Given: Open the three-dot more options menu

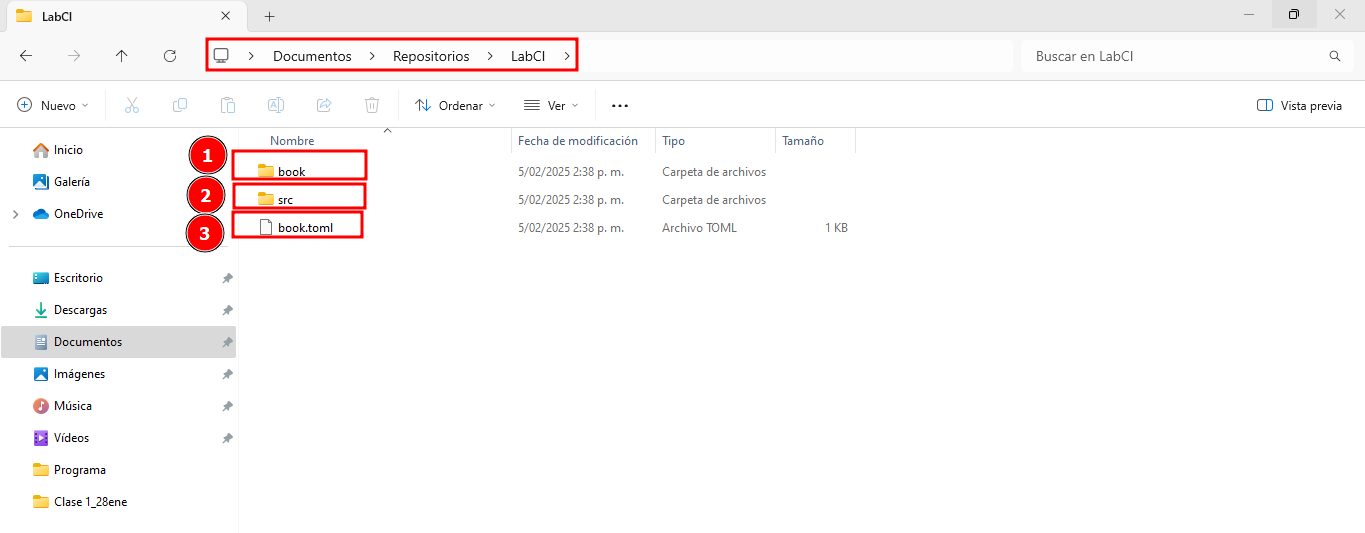Looking at the screenshot, I should [620, 105].
